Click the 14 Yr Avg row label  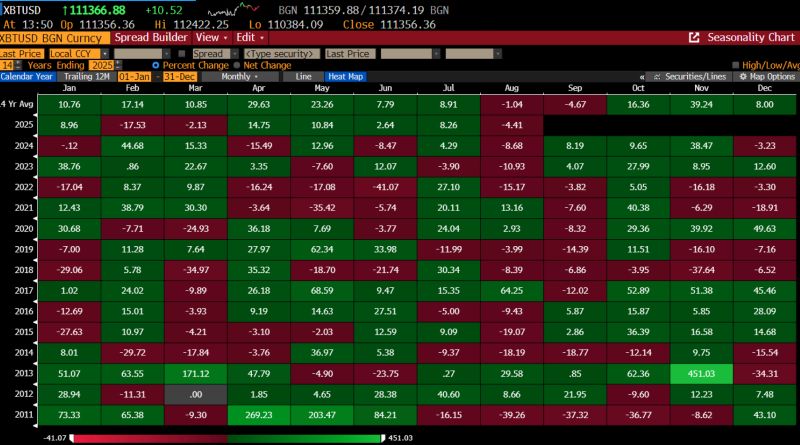[17, 104]
